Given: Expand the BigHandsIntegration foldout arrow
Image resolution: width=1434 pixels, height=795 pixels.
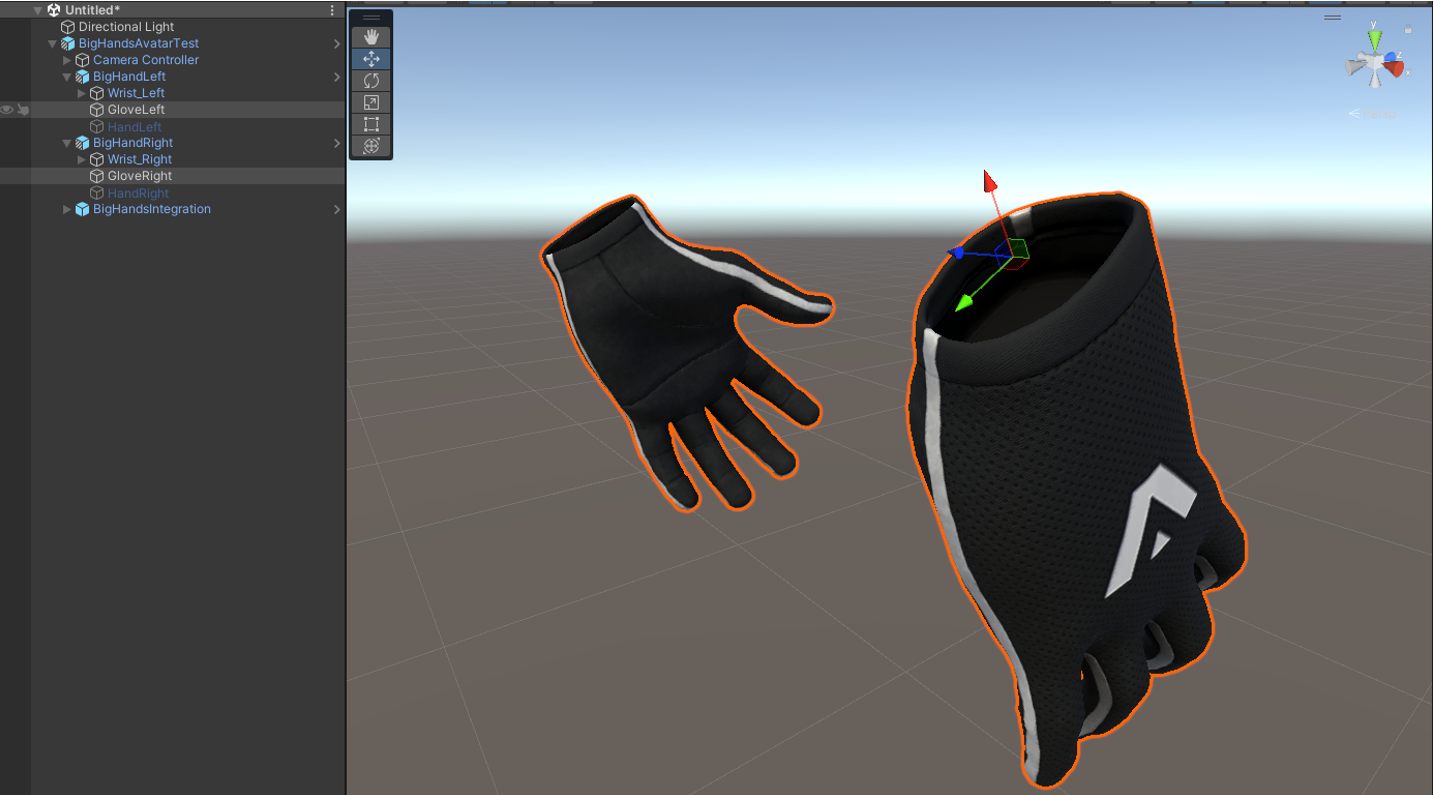Looking at the screenshot, I should (x=67, y=209).
